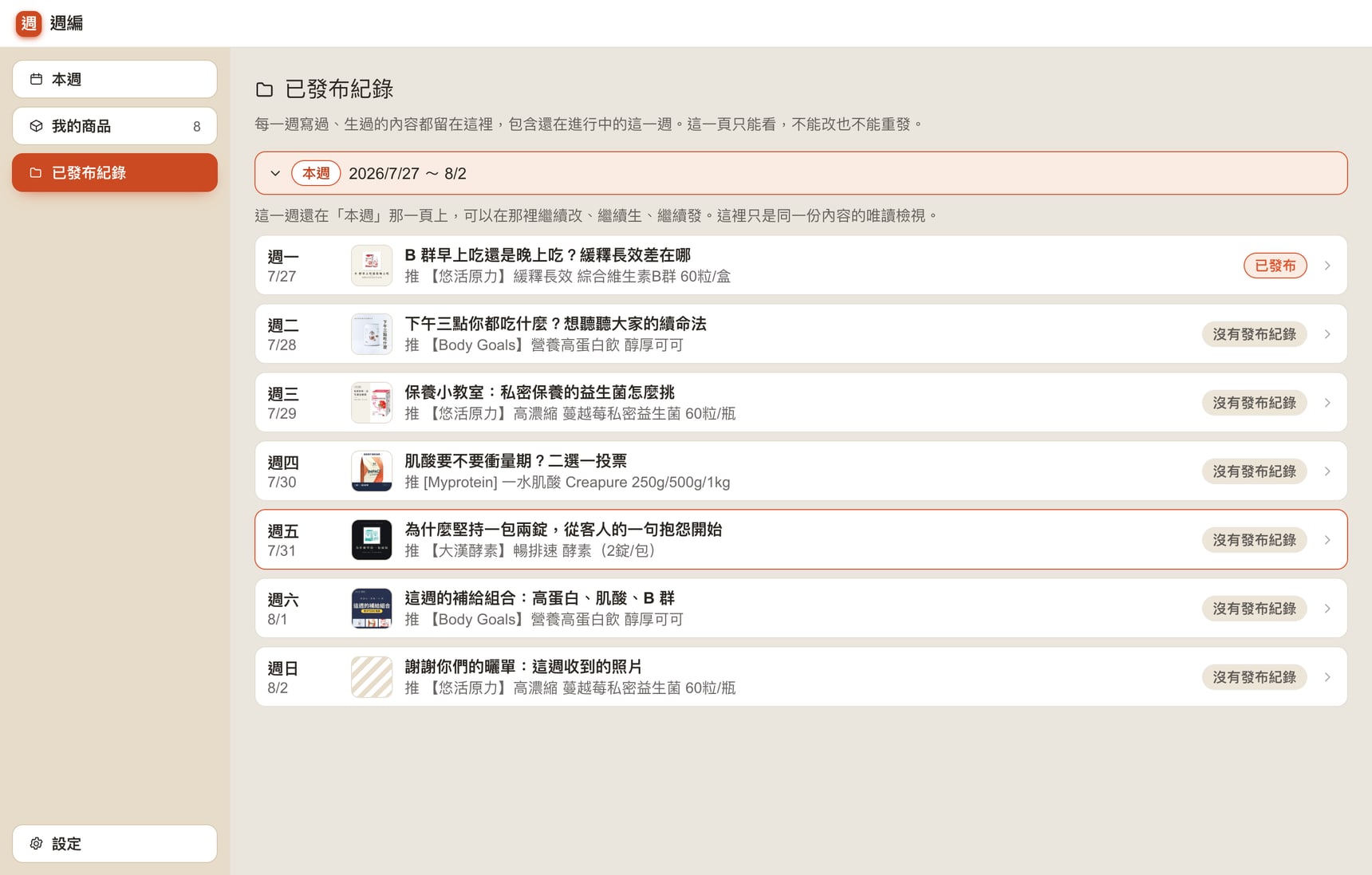Expand 週四 7/30 row with the chevron
Screen dimensions: 1372x875
[x=1327, y=471]
